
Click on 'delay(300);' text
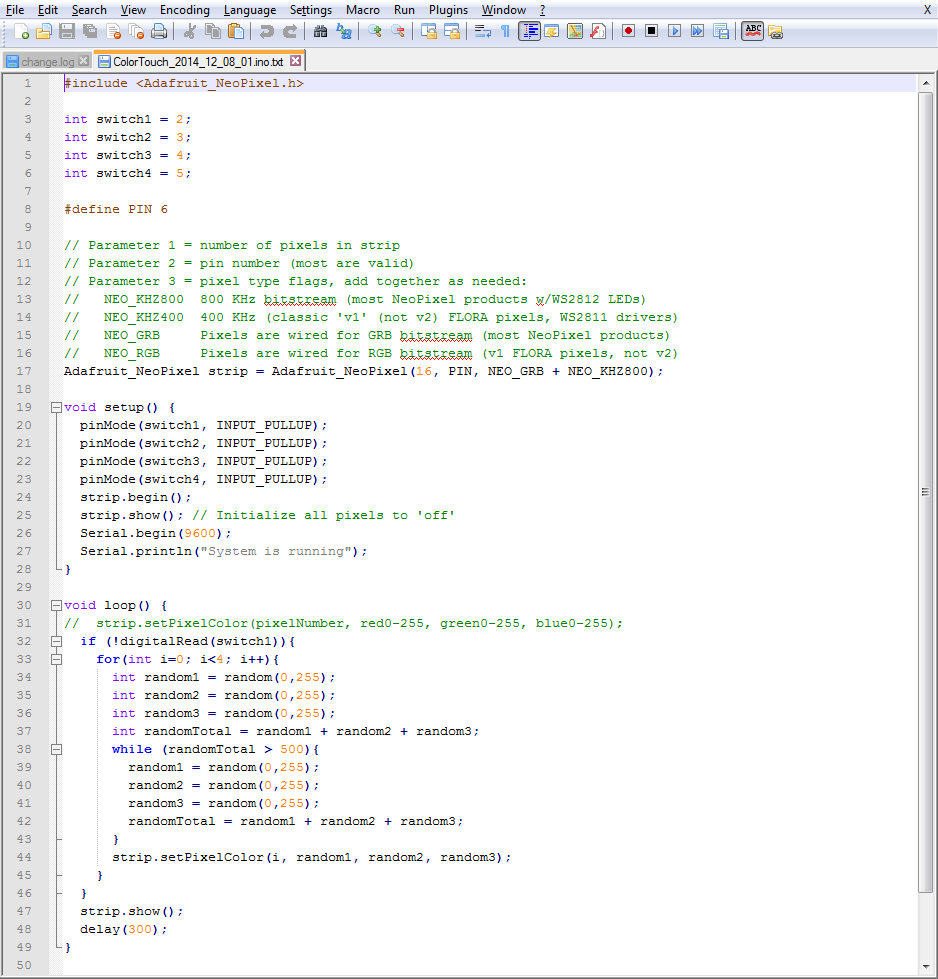123,930
